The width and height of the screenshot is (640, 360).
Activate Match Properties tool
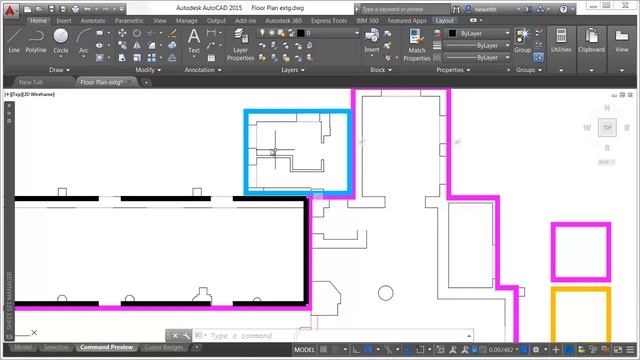[x=417, y=45]
